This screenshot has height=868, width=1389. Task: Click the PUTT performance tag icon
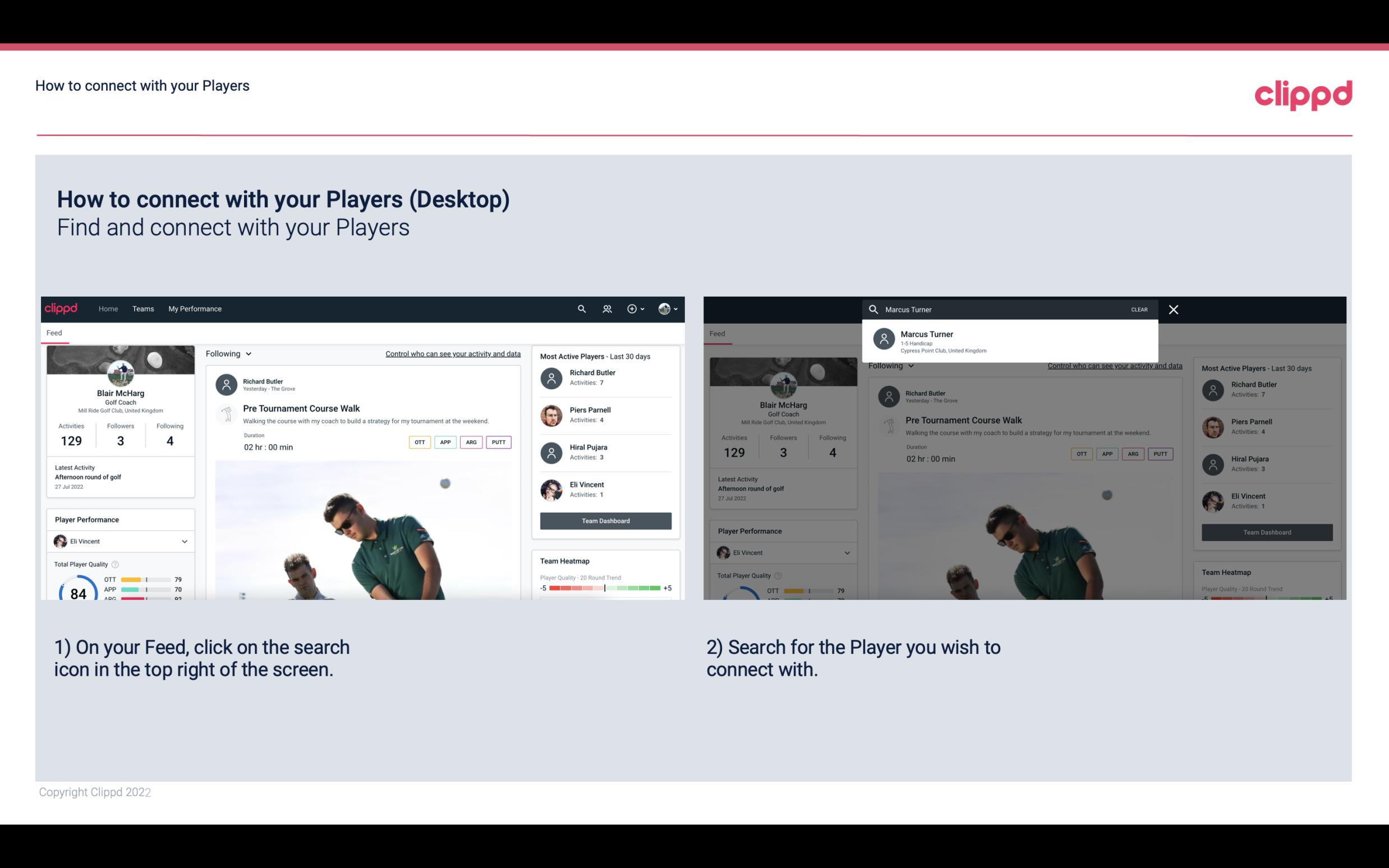499,442
